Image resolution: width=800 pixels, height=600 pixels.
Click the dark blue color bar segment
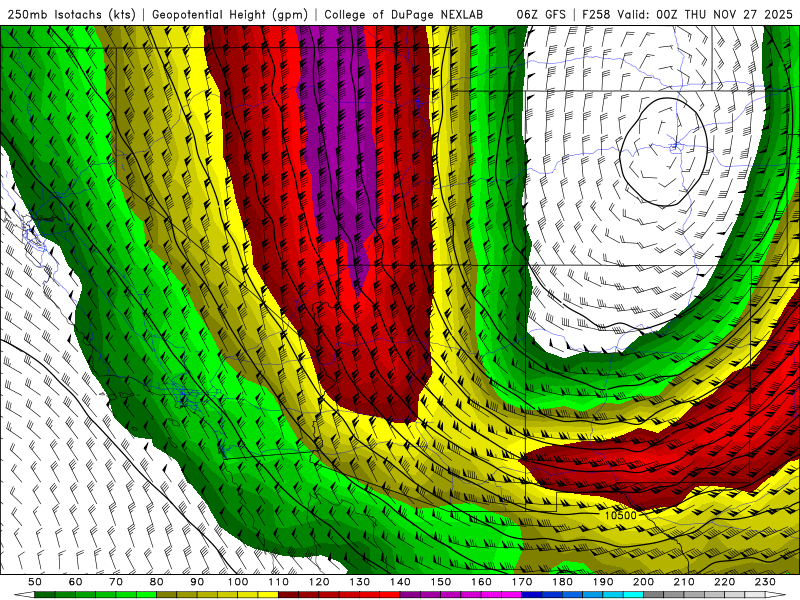pos(532,594)
